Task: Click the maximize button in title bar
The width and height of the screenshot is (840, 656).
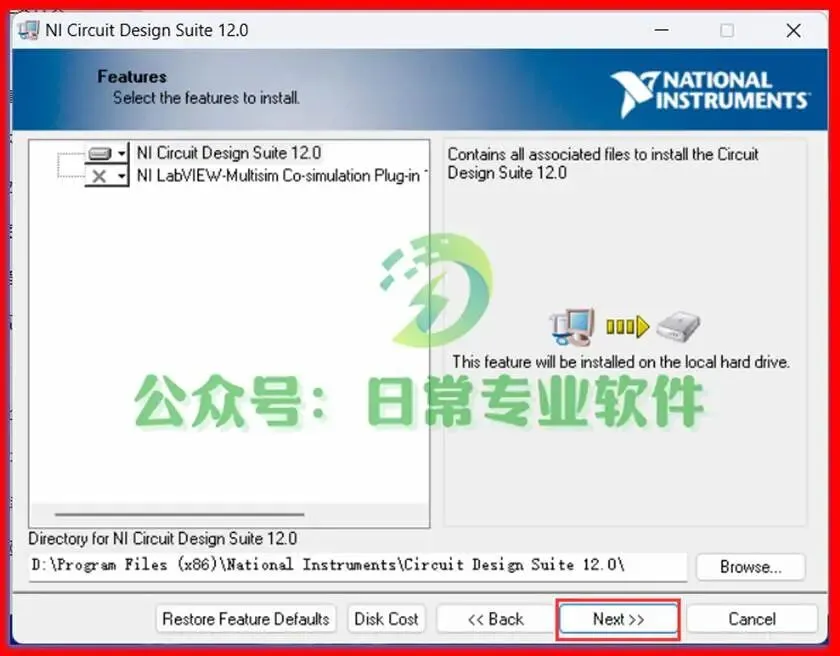Action: (x=727, y=30)
